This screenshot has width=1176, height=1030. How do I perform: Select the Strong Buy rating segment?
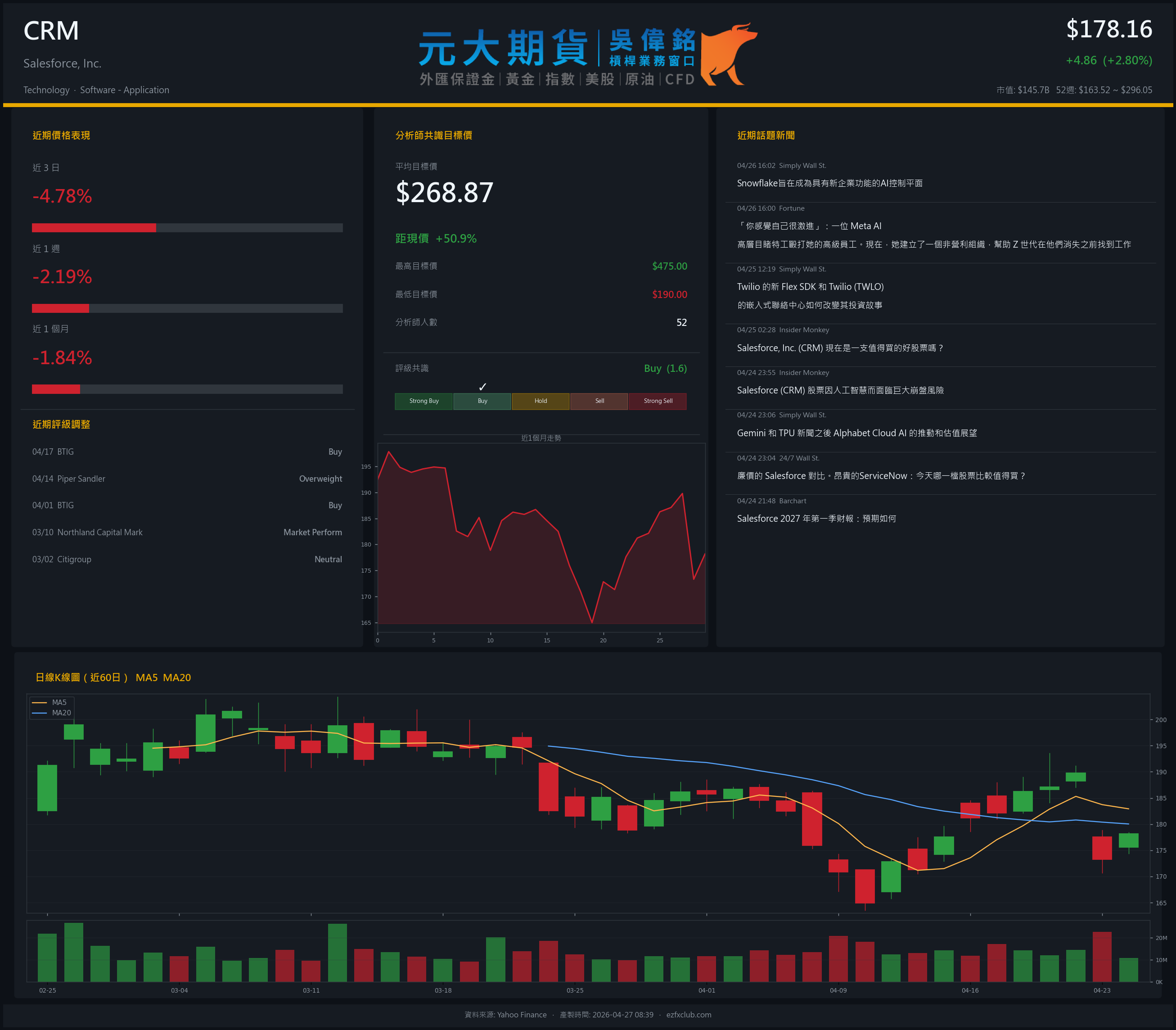click(x=424, y=401)
